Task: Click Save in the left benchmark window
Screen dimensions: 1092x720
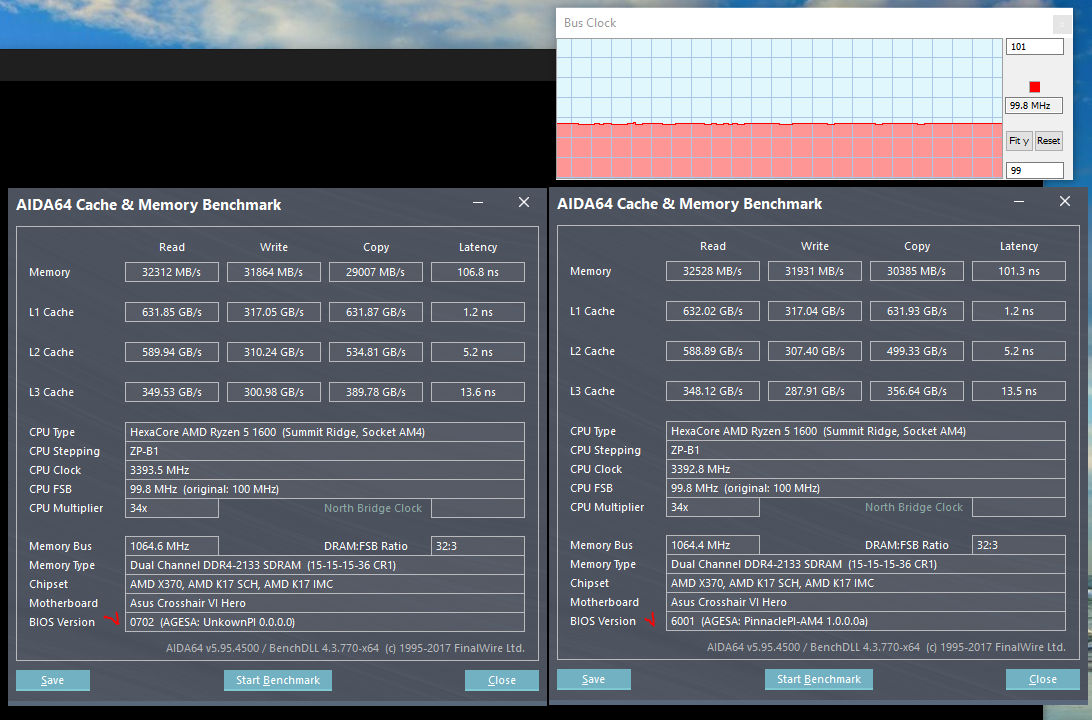Action: point(53,680)
